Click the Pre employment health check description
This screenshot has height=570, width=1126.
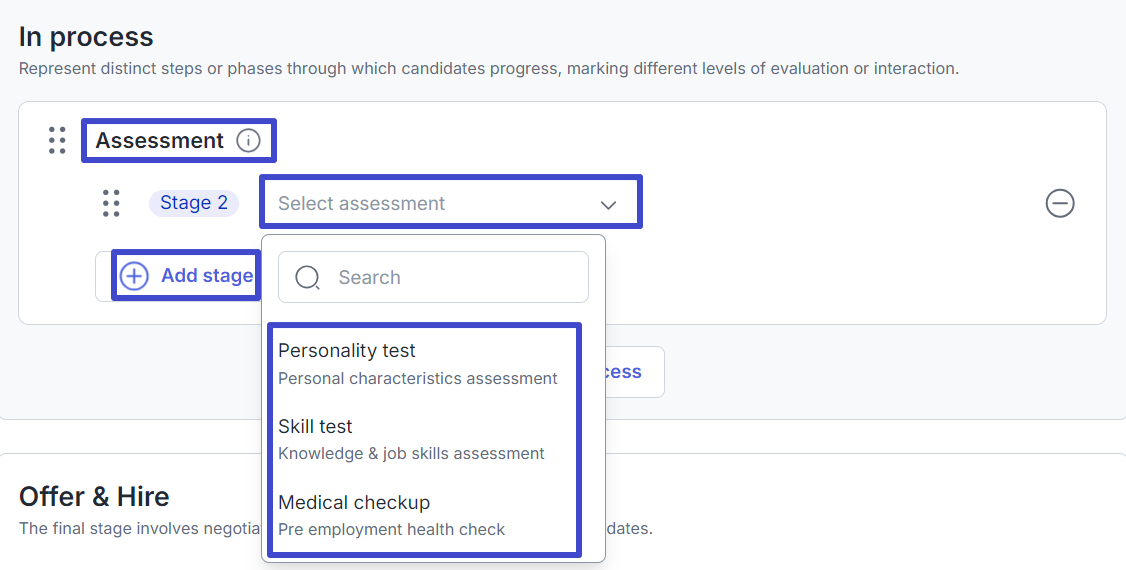coord(391,530)
